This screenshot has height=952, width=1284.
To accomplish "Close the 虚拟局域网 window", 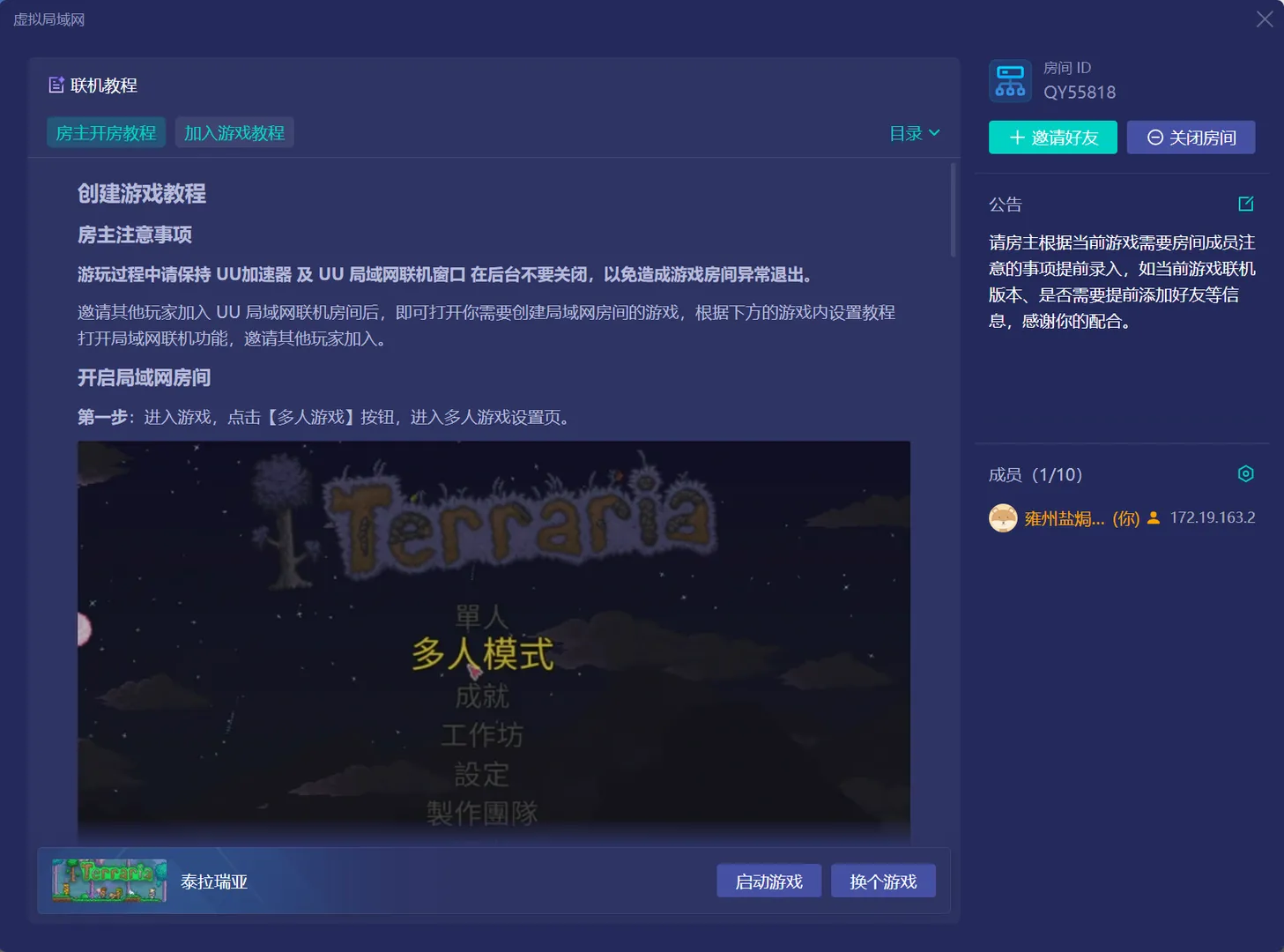I will coord(1265,19).
